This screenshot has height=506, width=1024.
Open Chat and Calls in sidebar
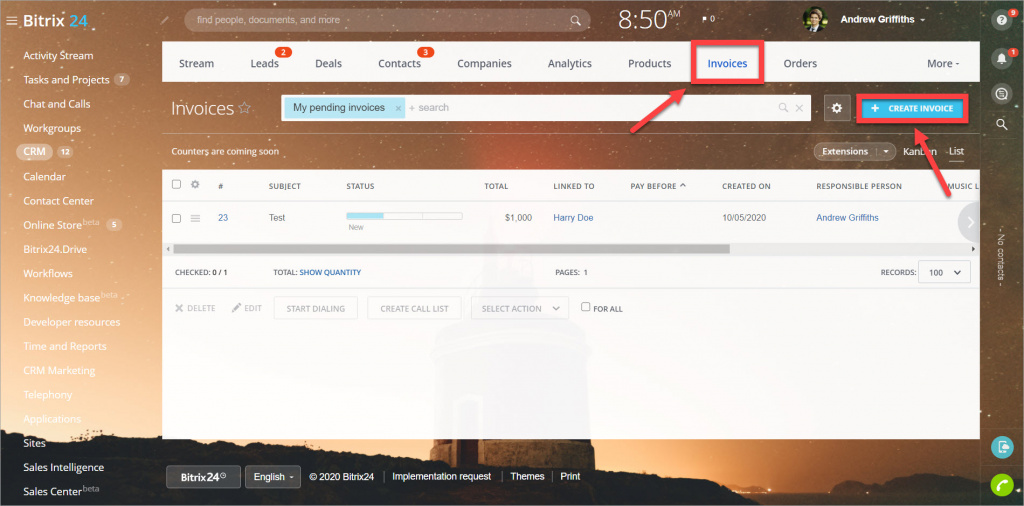click(x=57, y=104)
